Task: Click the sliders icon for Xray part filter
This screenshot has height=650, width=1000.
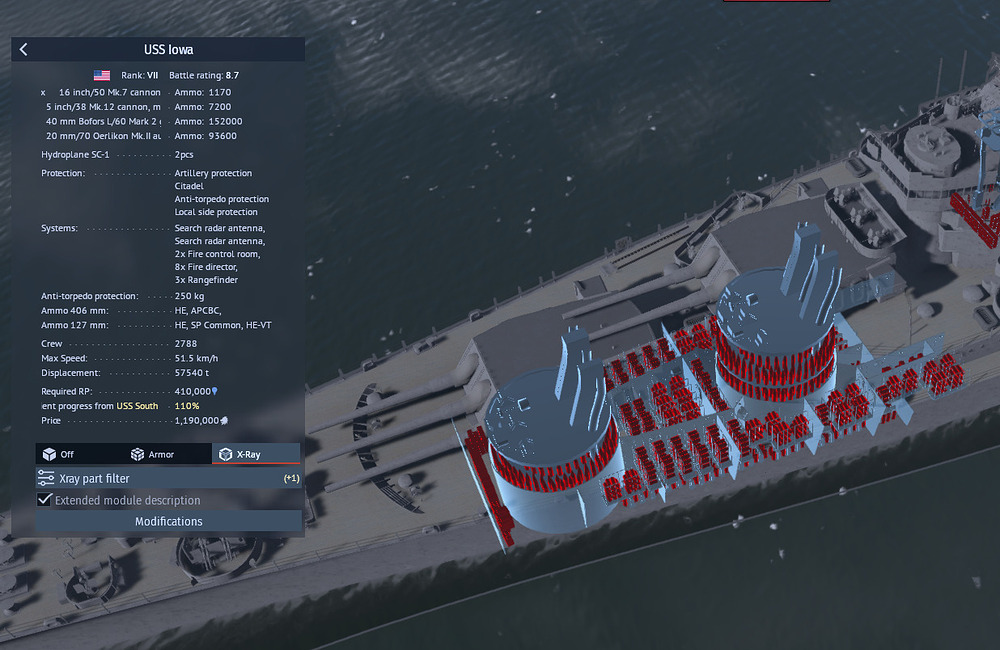Action: tap(46, 479)
